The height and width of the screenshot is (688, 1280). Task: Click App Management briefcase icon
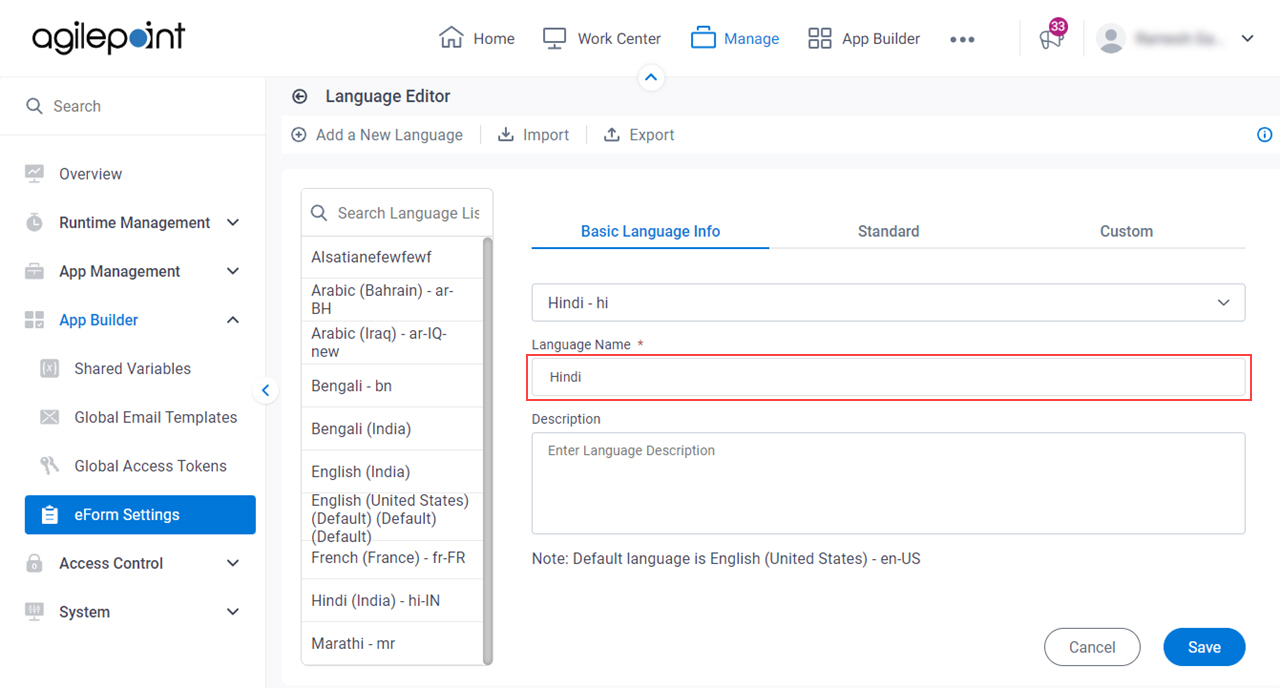click(35, 271)
